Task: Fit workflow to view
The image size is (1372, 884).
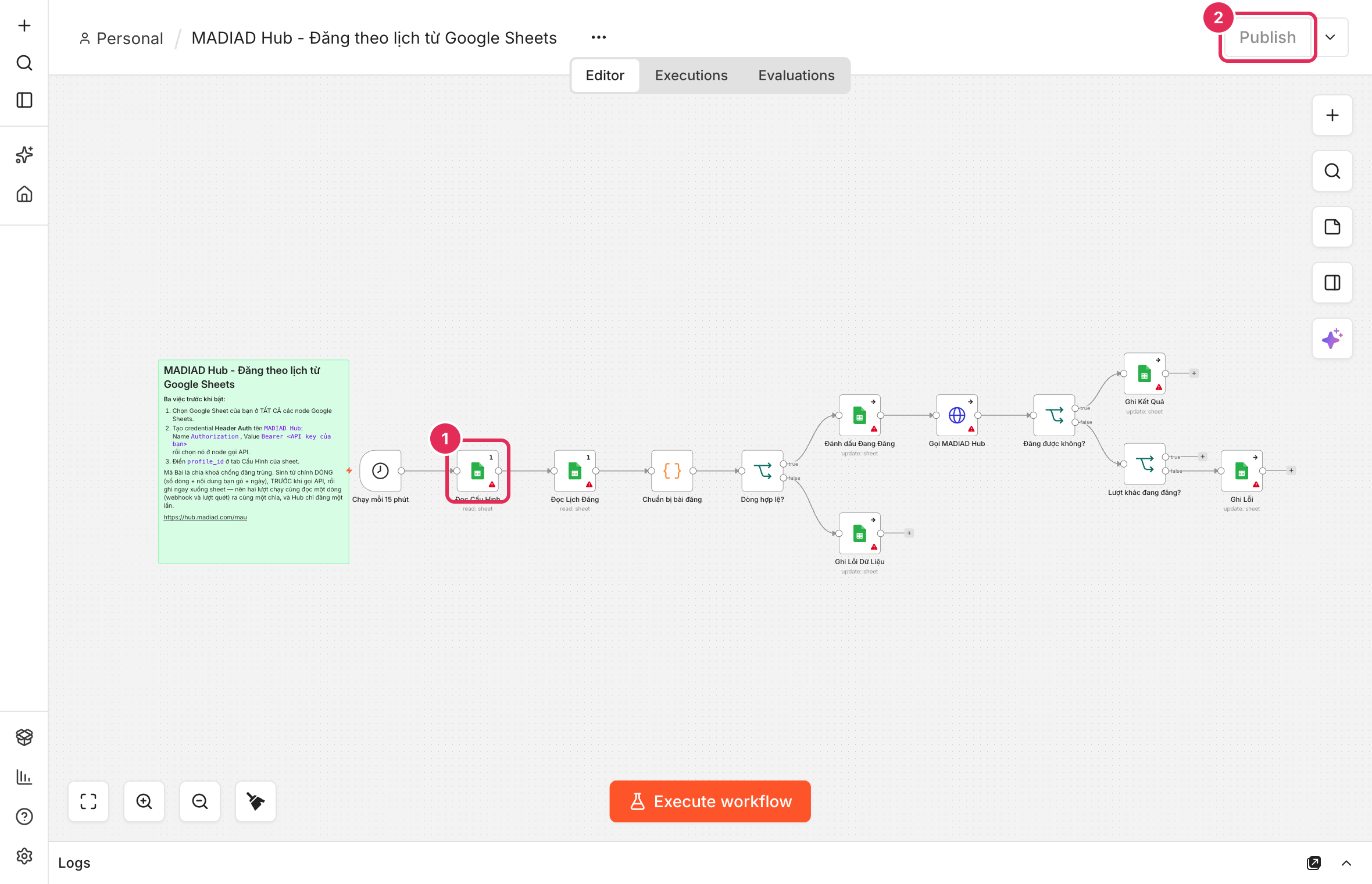Action: (x=88, y=801)
